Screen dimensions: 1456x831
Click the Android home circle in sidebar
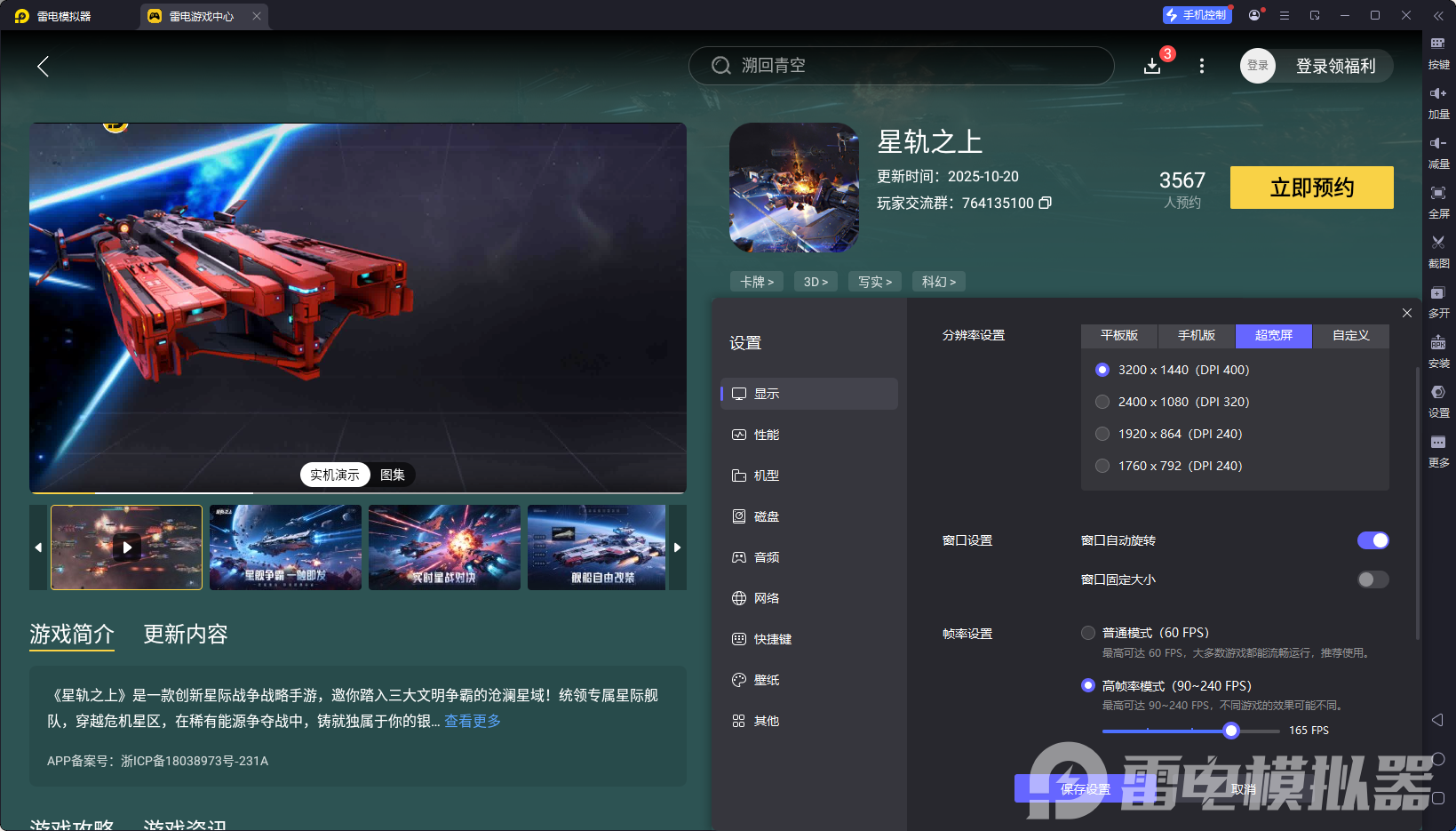pos(1438,759)
